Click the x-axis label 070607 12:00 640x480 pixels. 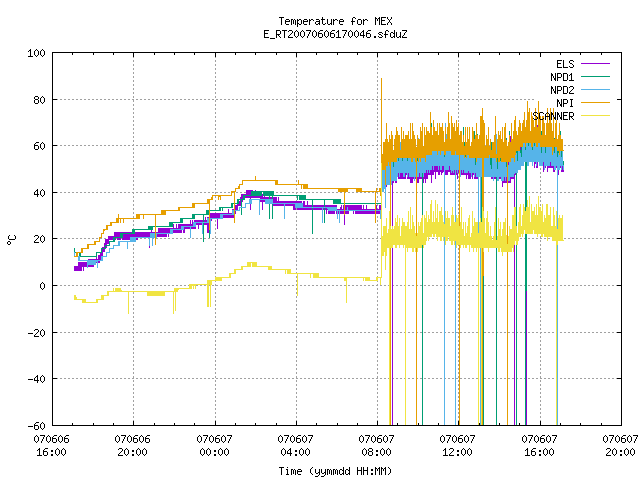(458, 446)
